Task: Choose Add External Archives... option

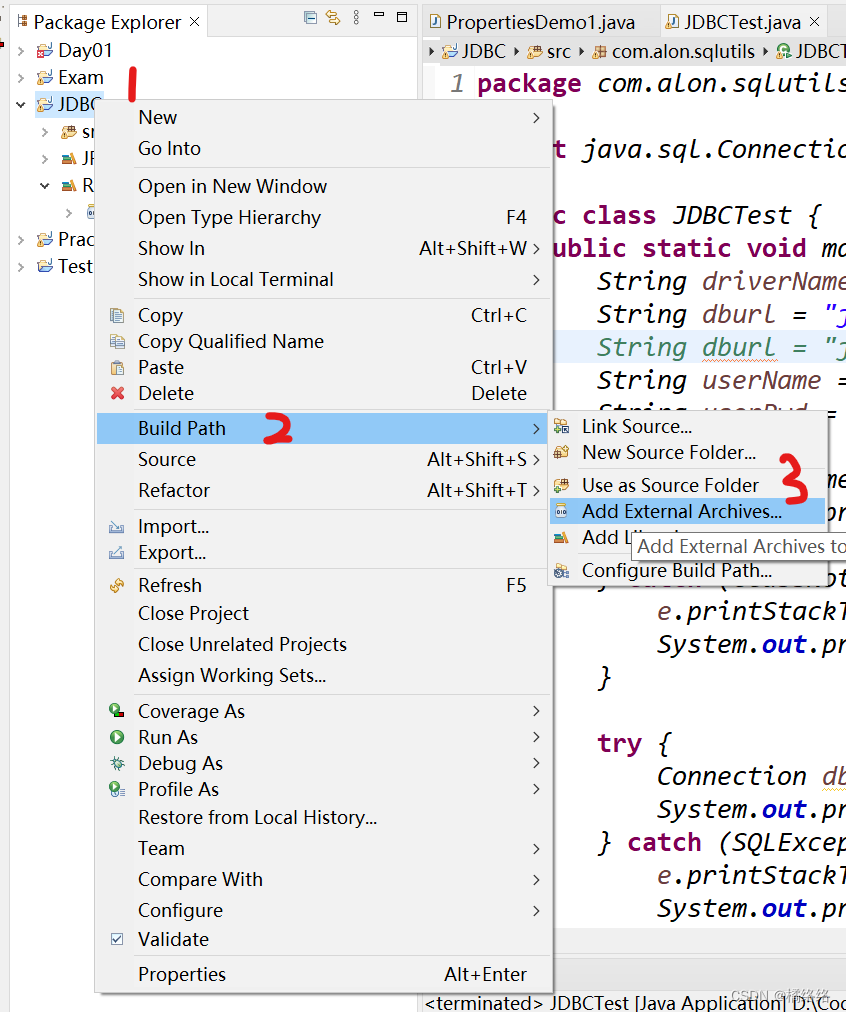Action: pyautogui.click(x=687, y=511)
